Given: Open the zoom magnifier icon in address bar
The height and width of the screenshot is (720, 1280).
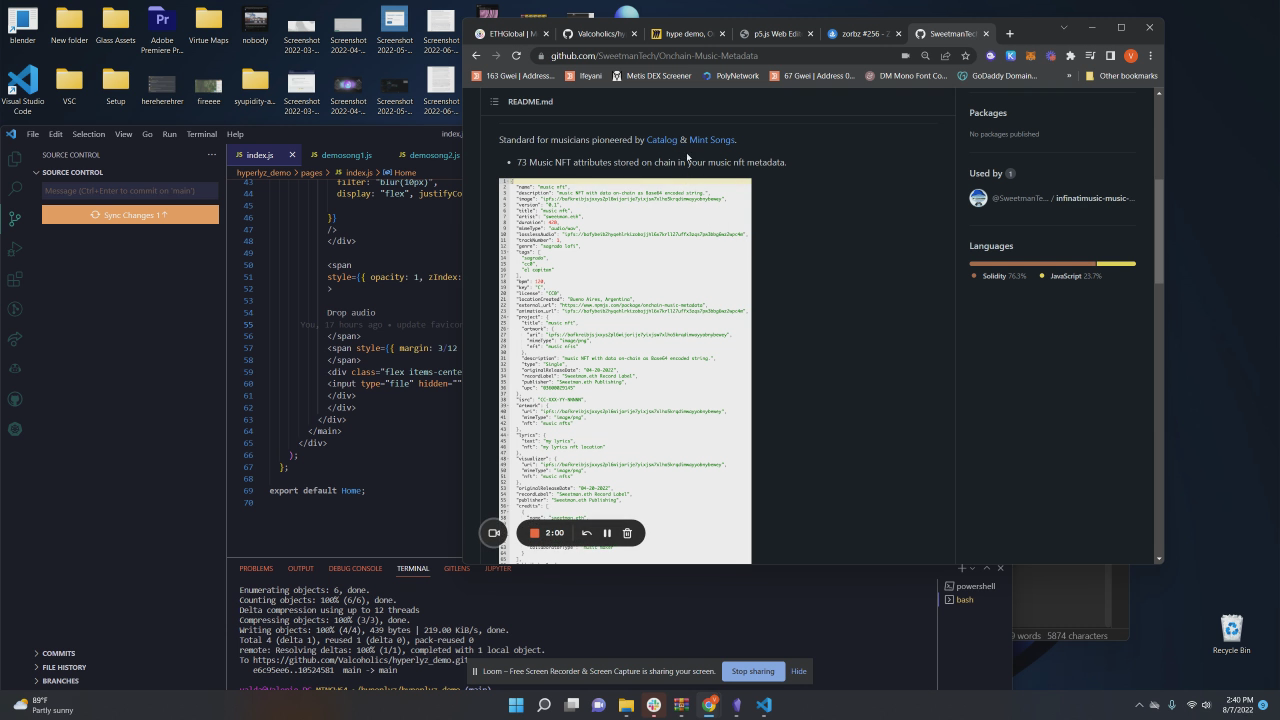Looking at the screenshot, I should click(x=925, y=56).
